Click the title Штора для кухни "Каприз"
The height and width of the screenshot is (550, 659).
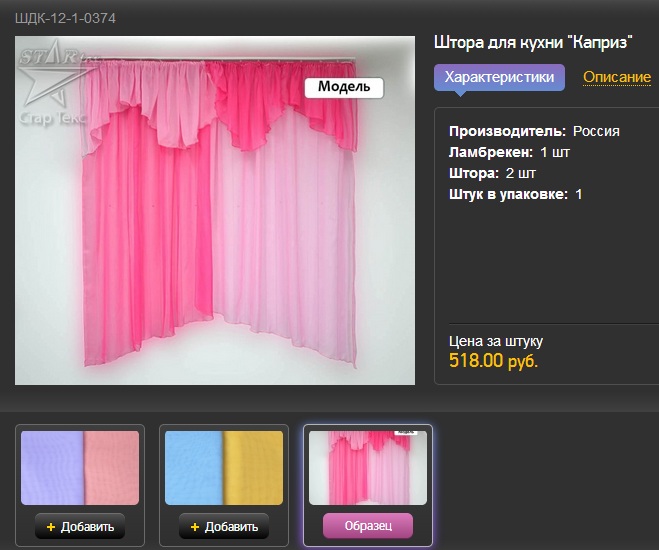[x=533, y=42]
